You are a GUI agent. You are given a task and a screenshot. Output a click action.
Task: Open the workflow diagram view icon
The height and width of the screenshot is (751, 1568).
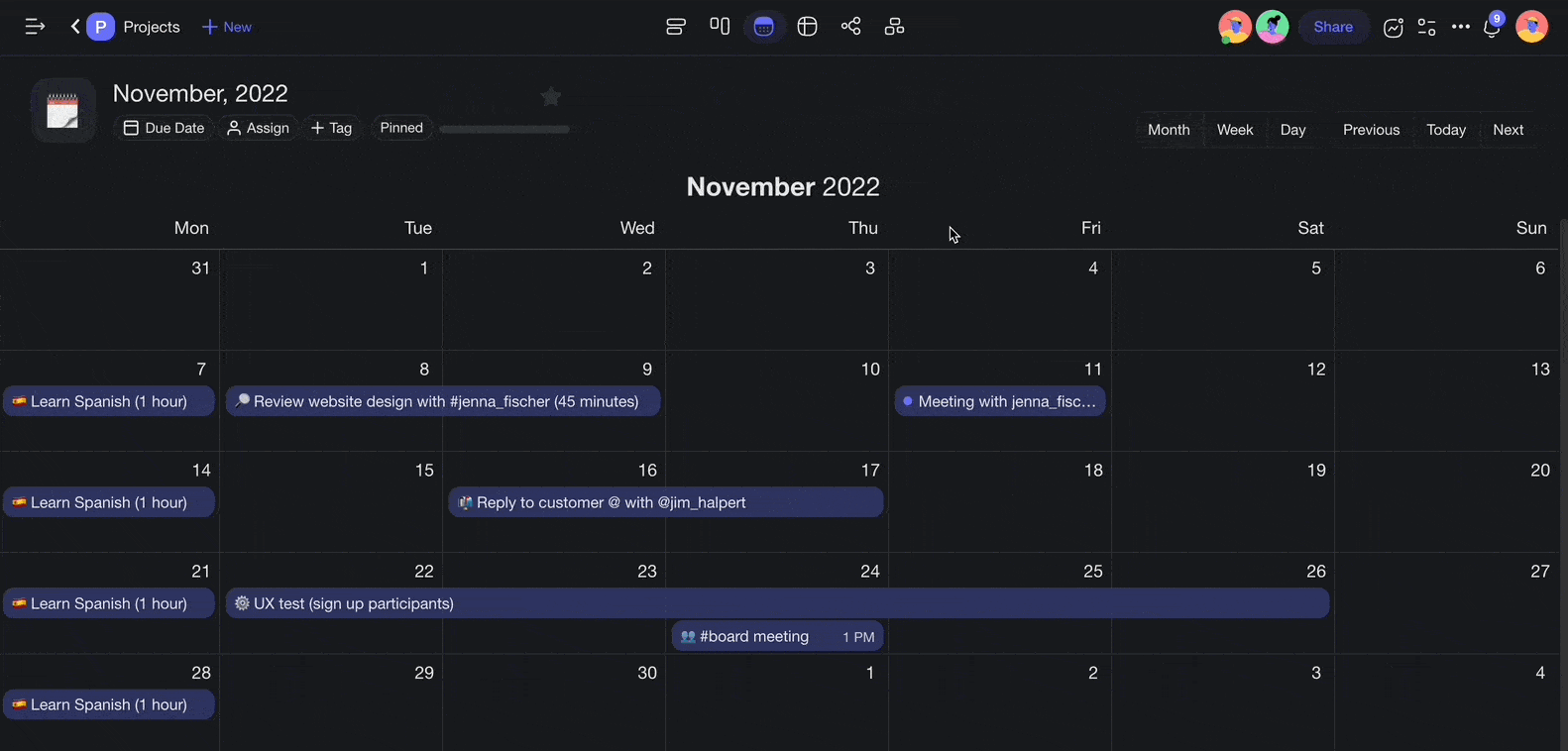pyautogui.click(x=894, y=27)
